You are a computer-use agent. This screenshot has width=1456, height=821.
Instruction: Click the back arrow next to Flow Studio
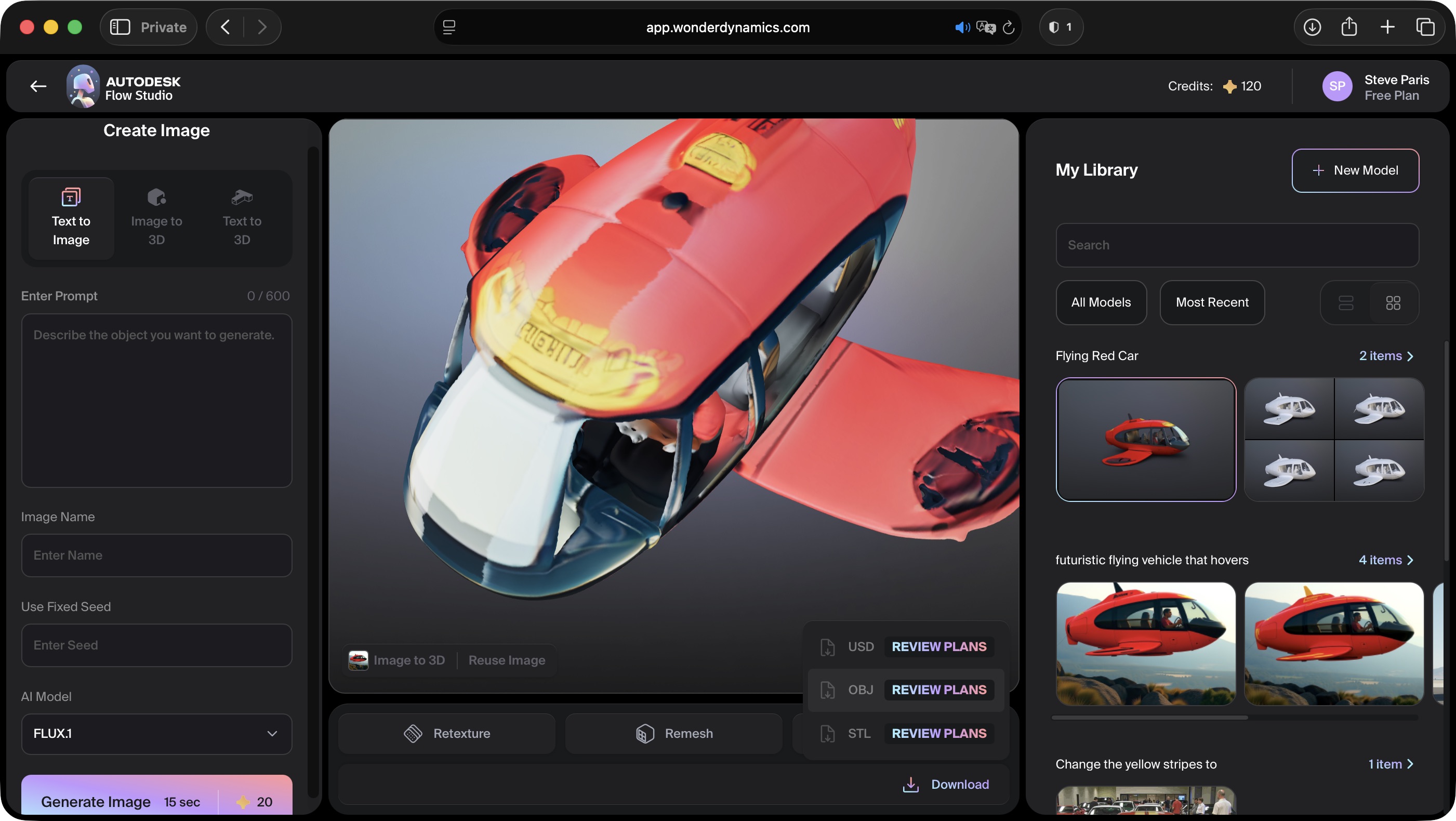point(37,86)
